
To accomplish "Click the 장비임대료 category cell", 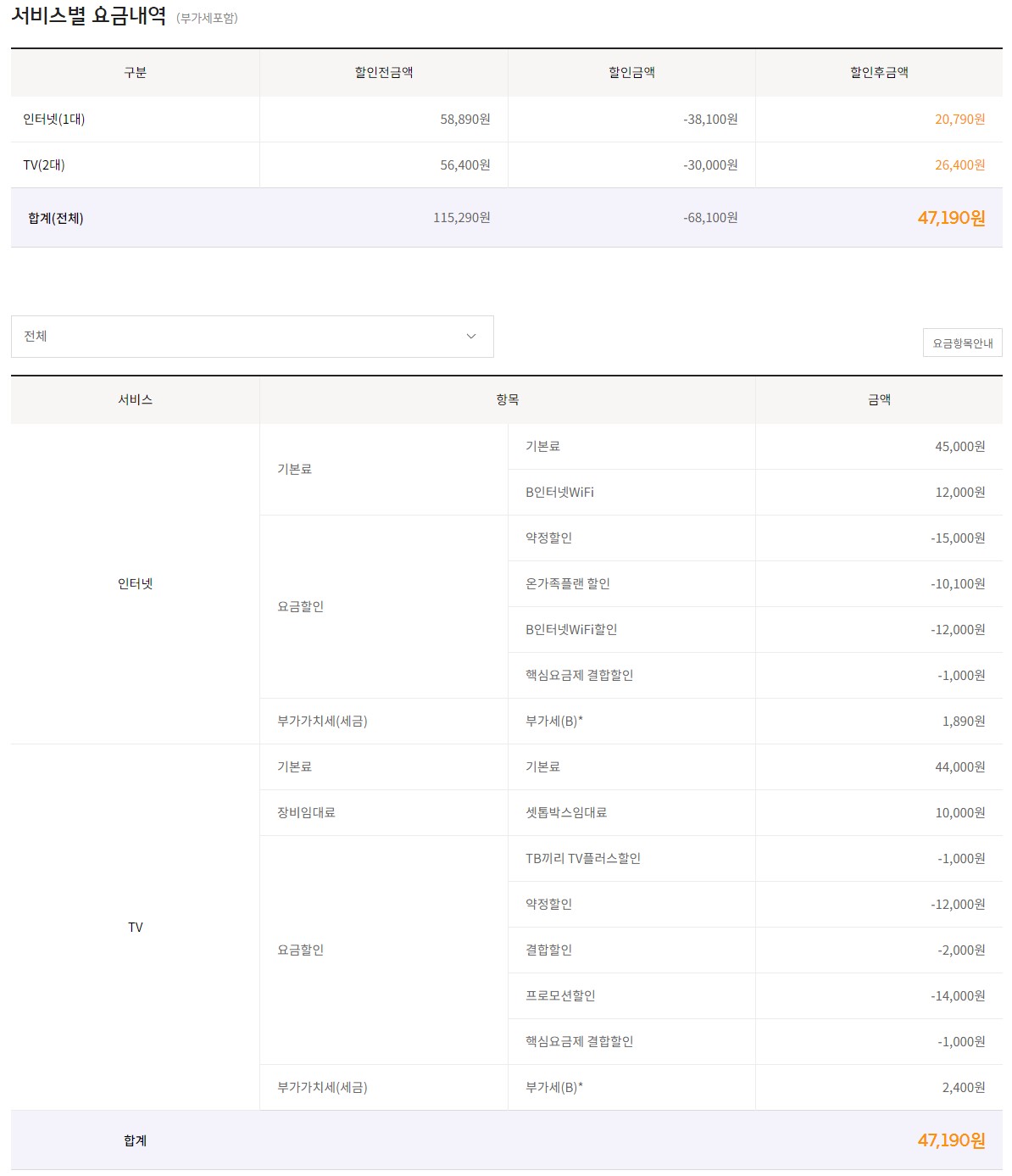I will coord(306,813).
